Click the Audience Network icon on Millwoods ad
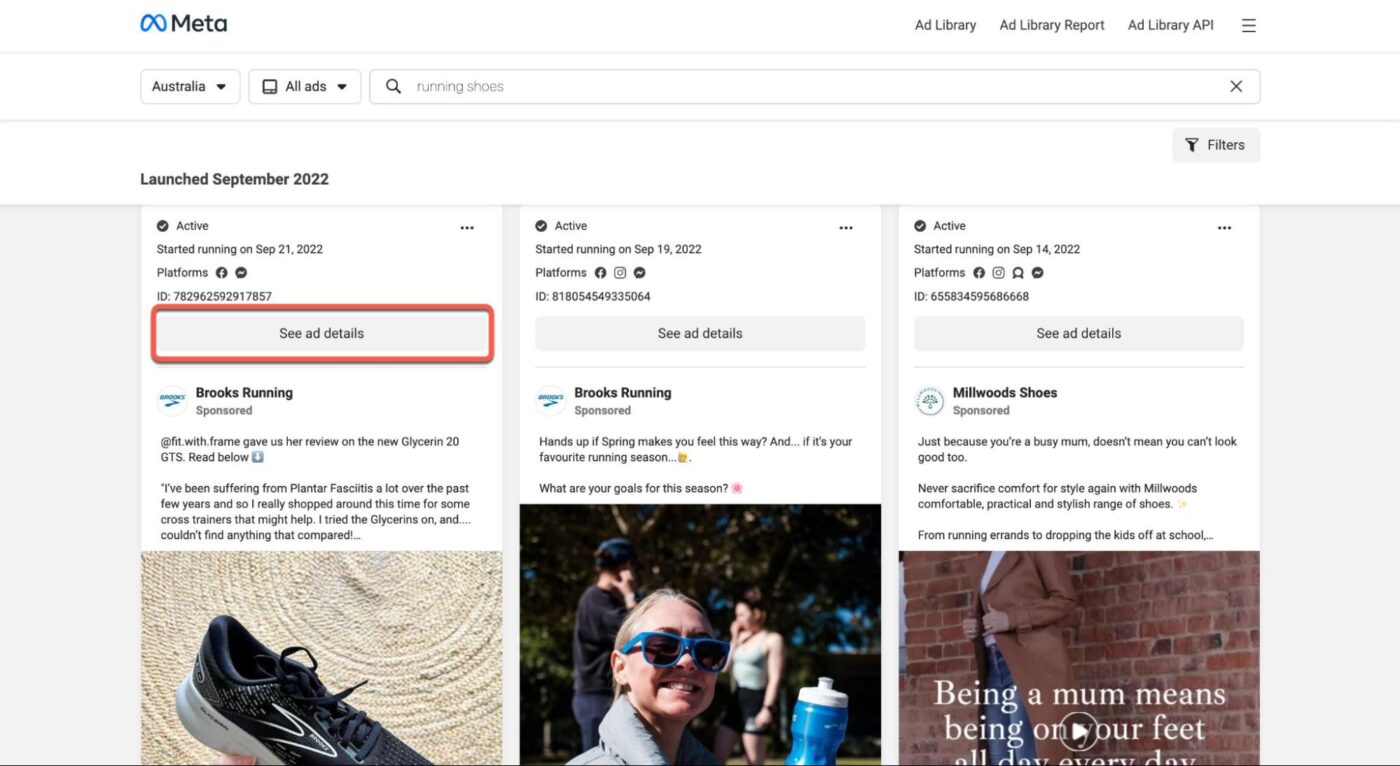 click(x=1018, y=272)
